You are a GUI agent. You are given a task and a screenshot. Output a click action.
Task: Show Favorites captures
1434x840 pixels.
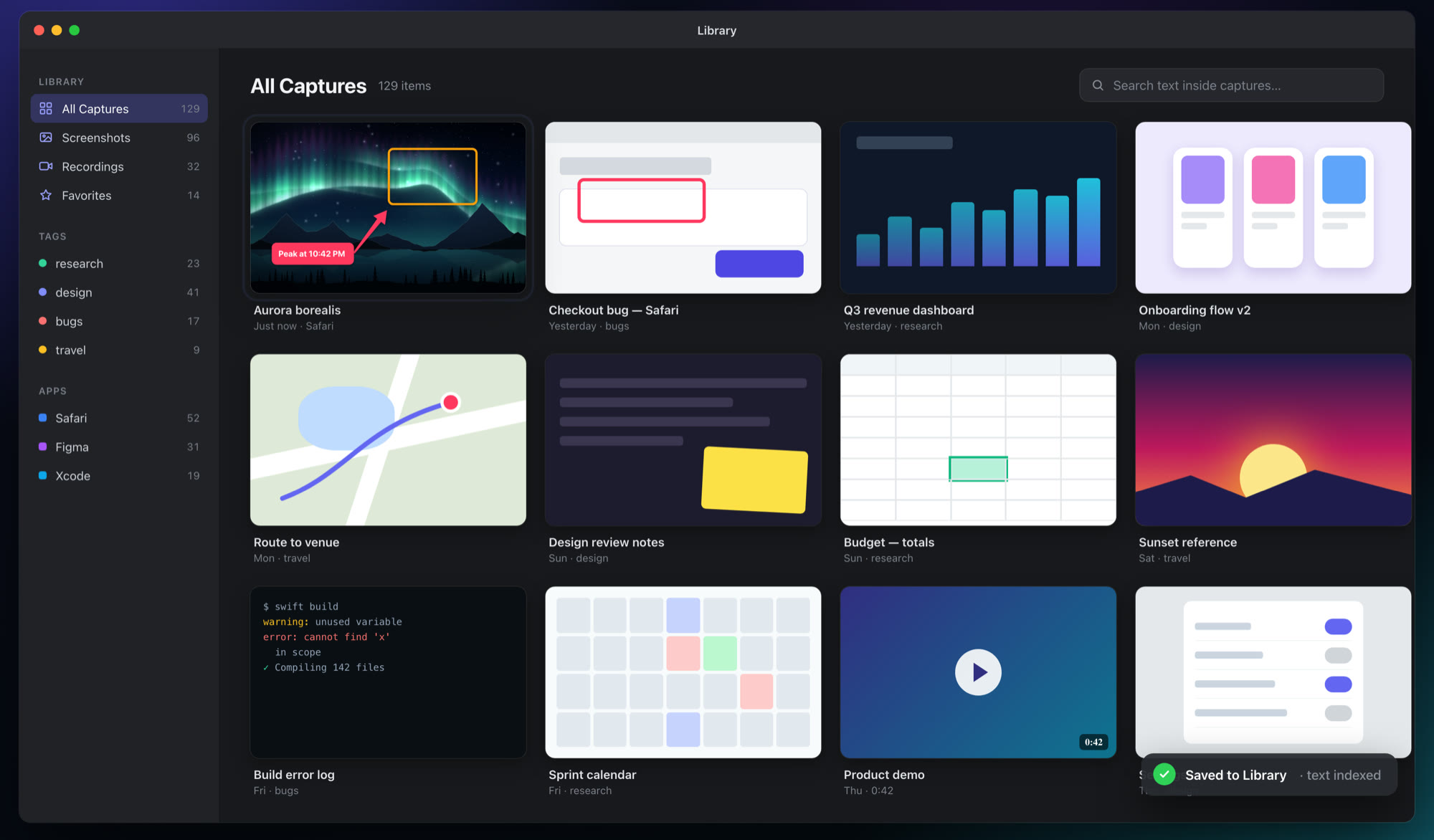(119, 195)
